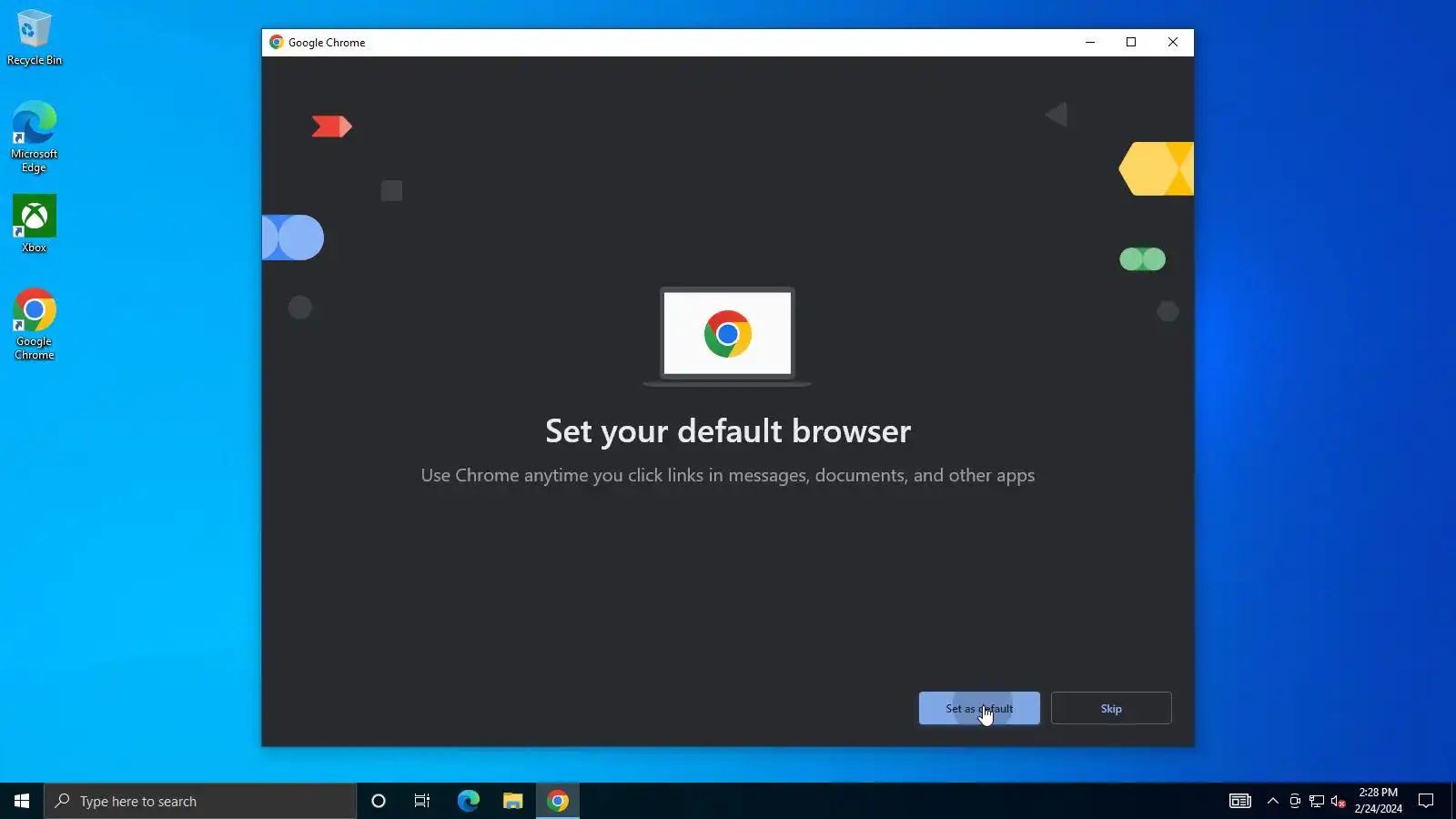This screenshot has width=1456, height=819.
Task: Open the notification Action Center
Action: point(1426,801)
